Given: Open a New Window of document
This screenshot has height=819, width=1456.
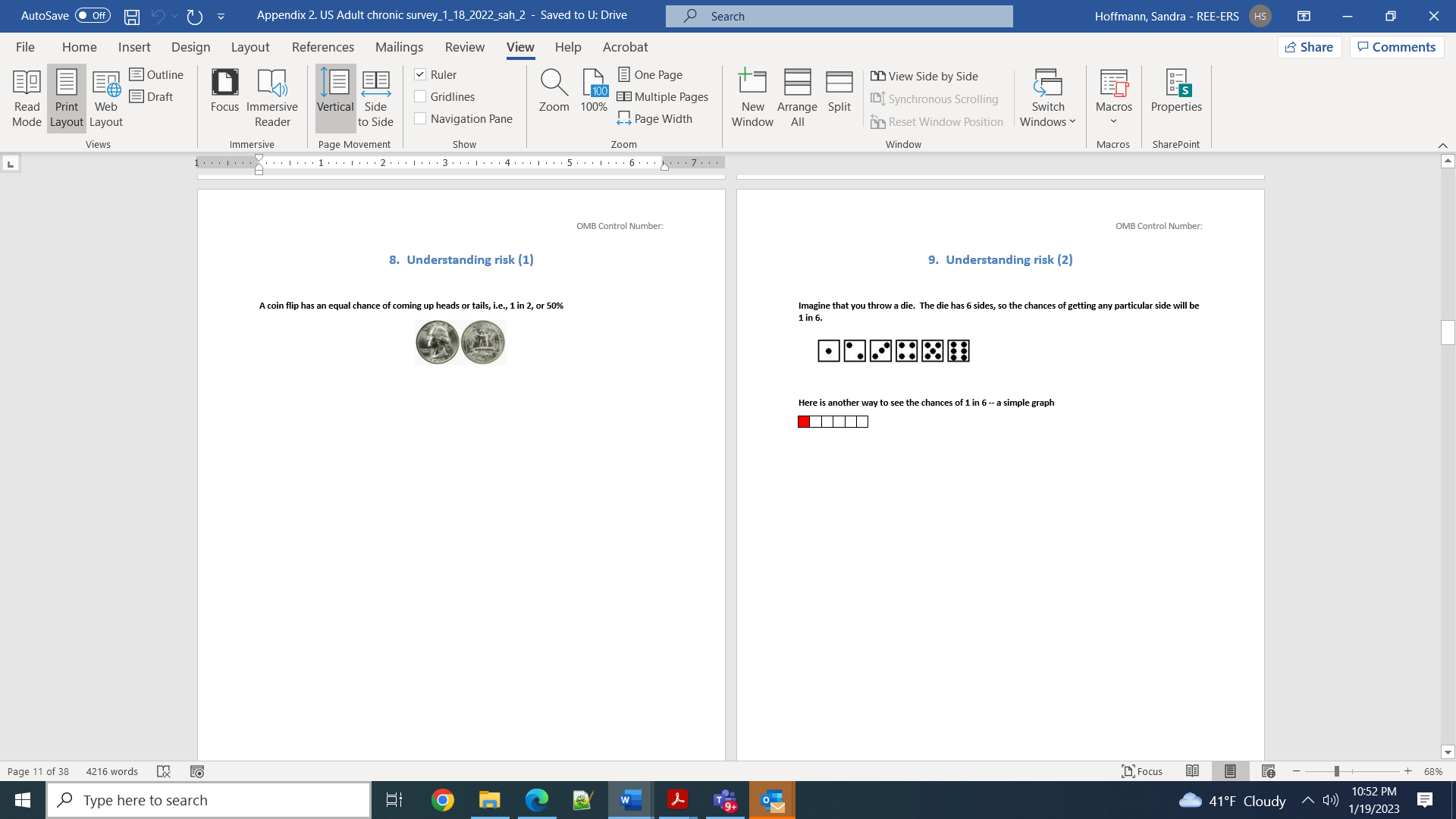Looking at the screenshot, I should point(752,99).
